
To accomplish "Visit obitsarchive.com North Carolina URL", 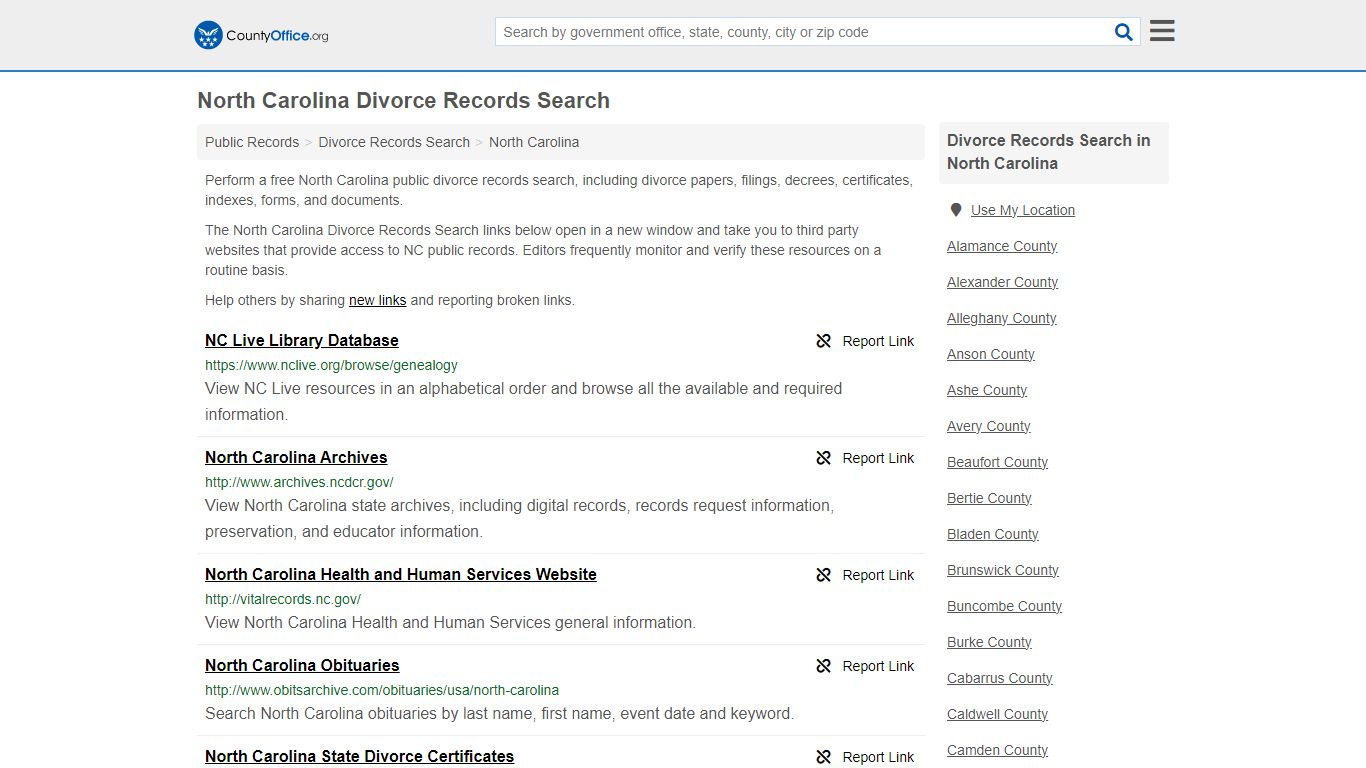I will tap(382, 690).
